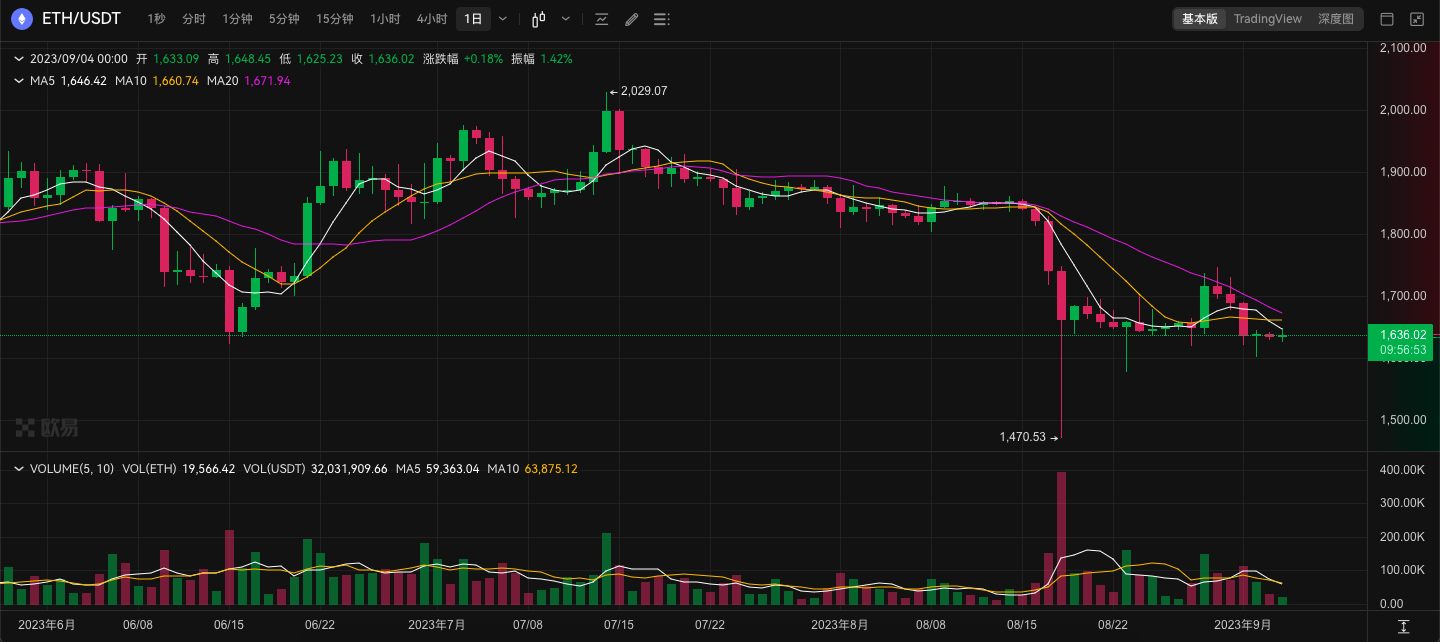
Task: Click the auto-fit price scale icon
Action: click(1403, 626)
